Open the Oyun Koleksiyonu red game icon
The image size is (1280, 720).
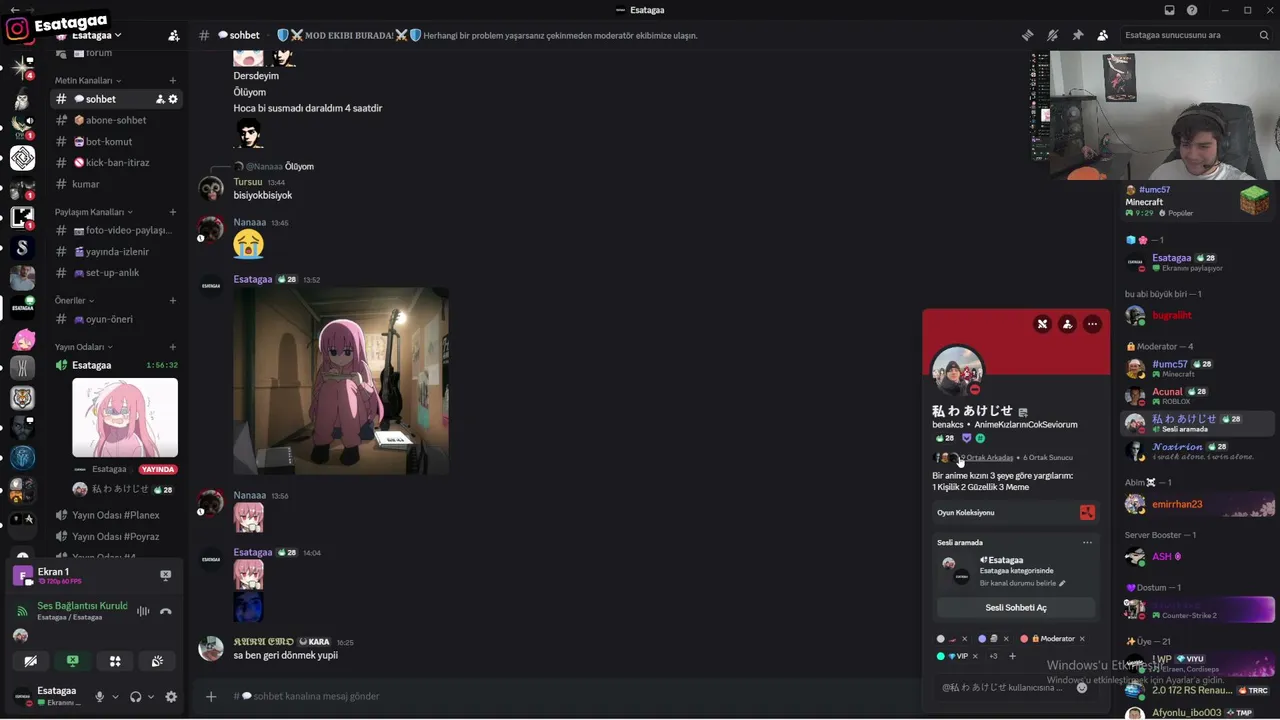tap(1087, 513)
